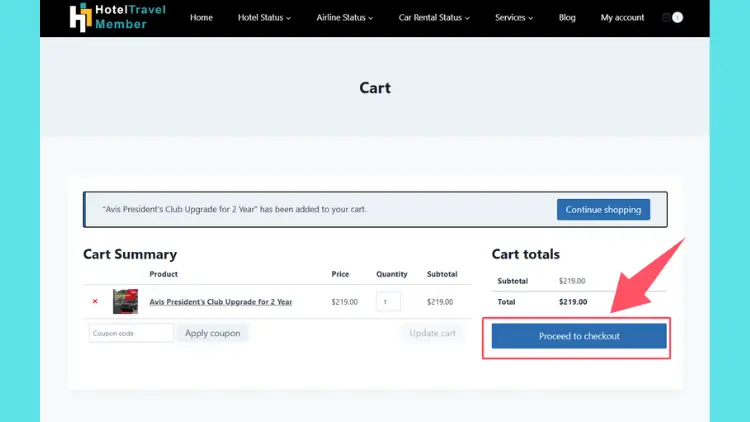Expand the Services dropdown menu
Image resolution: width=750 pixels, height=422 pixels.
(514, 18)
